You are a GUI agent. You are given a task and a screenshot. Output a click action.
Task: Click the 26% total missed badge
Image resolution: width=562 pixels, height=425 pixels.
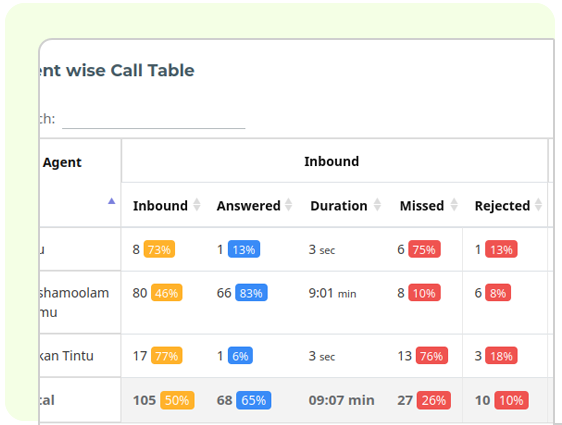click(x=434, y=400)
